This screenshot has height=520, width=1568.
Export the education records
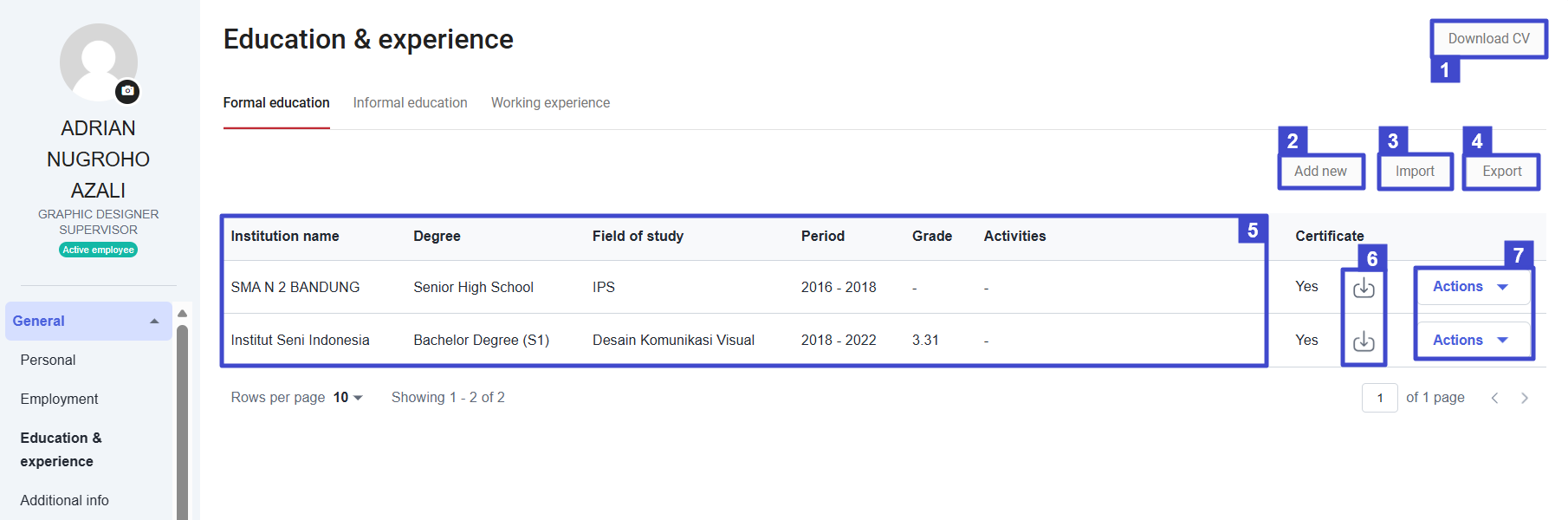point(1501,172)
